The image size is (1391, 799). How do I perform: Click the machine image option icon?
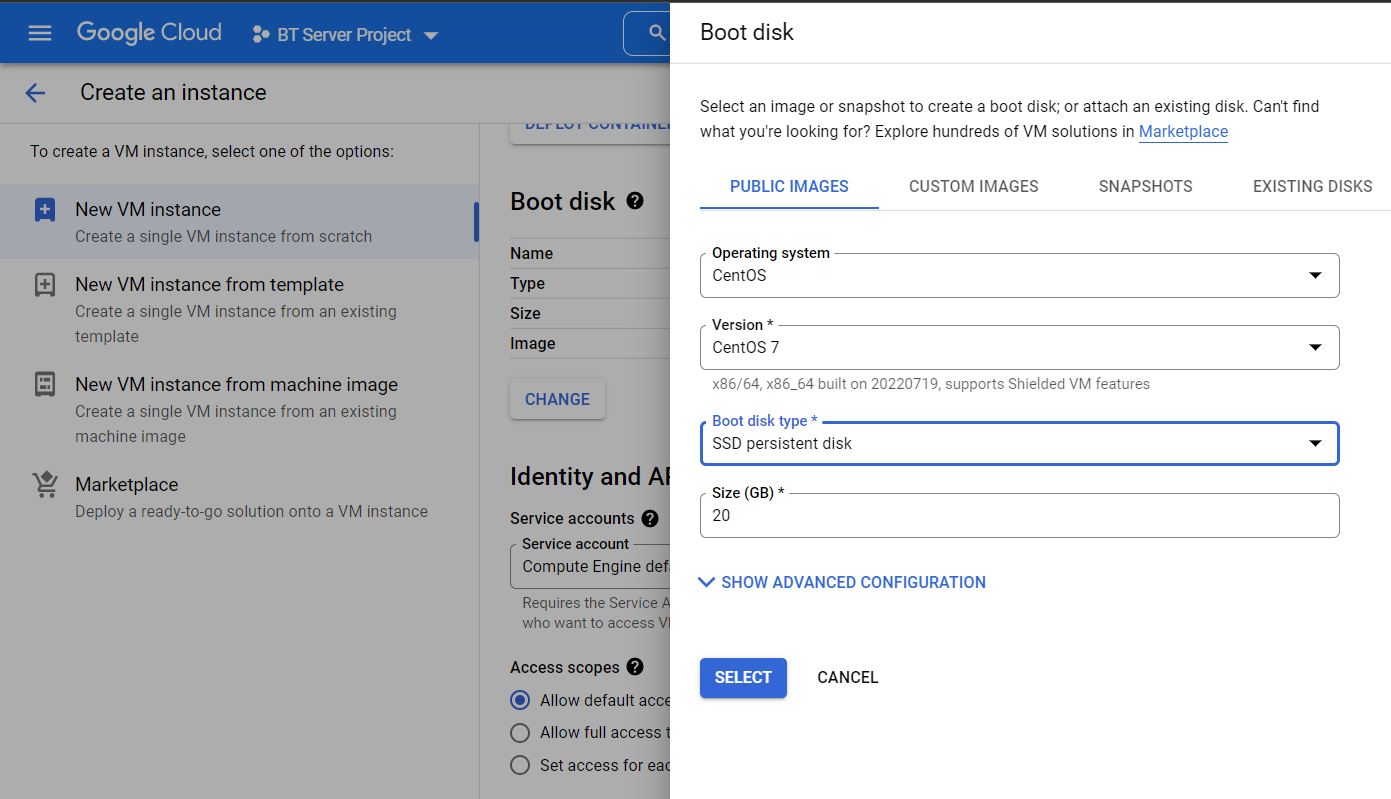click(x=45, y=385)
